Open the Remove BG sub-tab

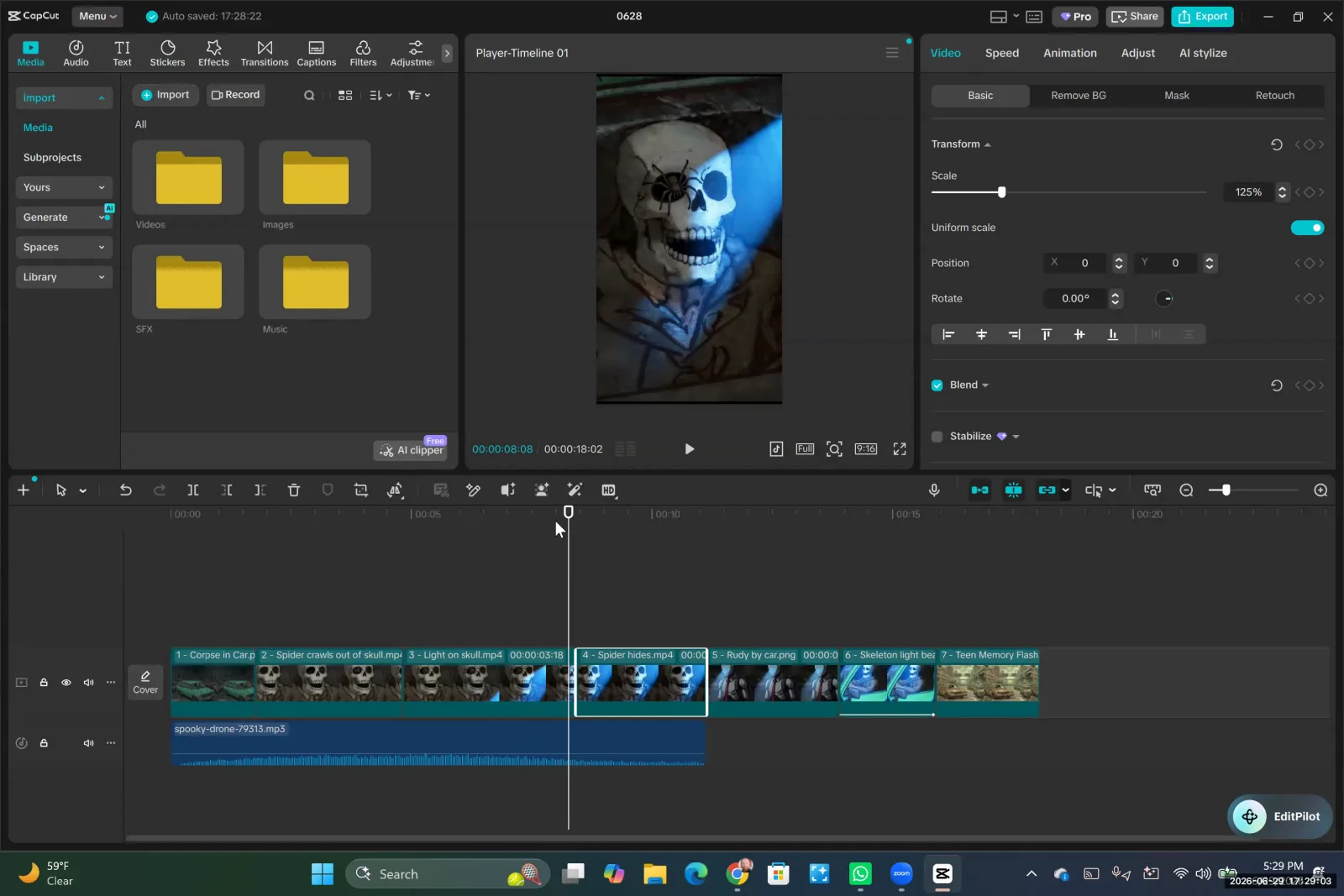pyautogui.click(x=1078, y=96)
